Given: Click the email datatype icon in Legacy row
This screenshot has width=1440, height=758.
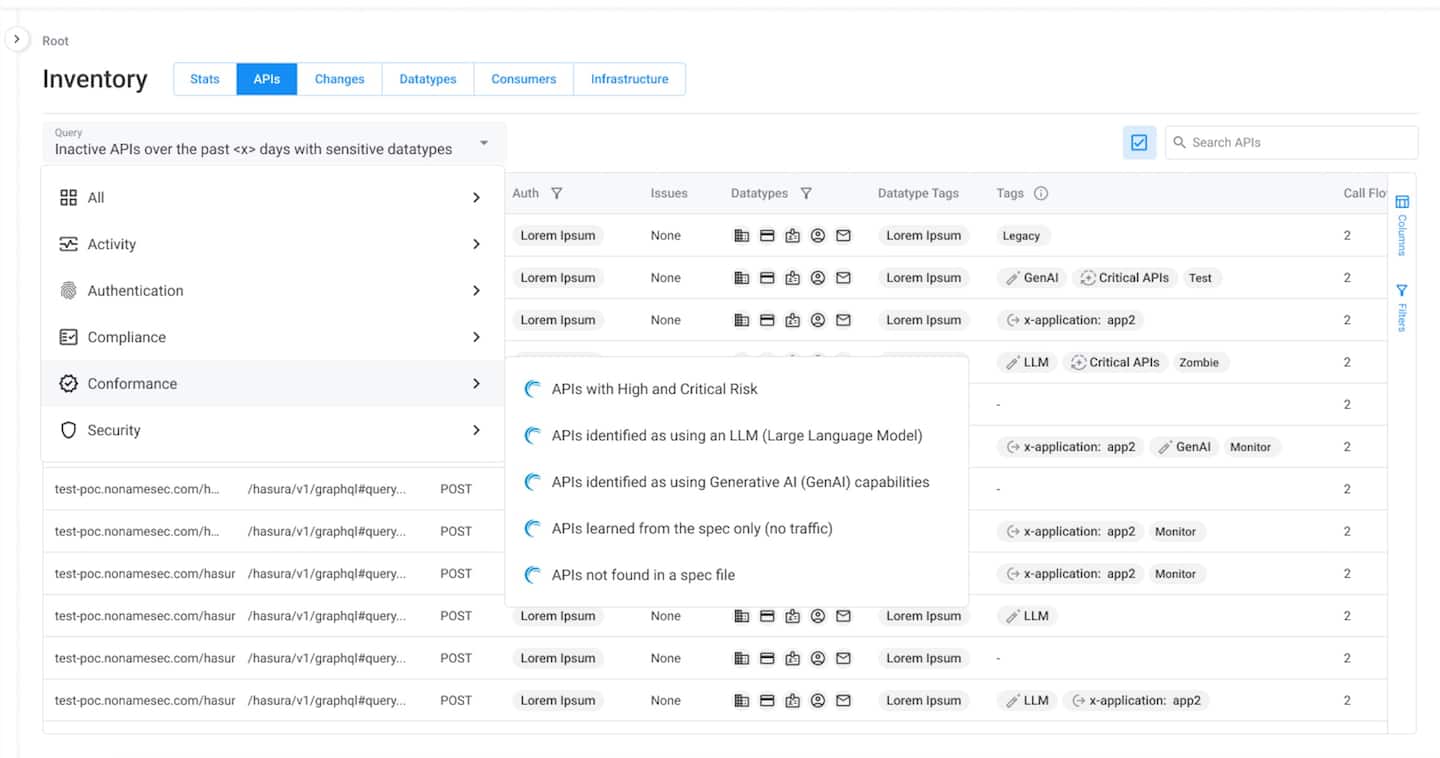Looking at the screenshot, I should 843,236.
